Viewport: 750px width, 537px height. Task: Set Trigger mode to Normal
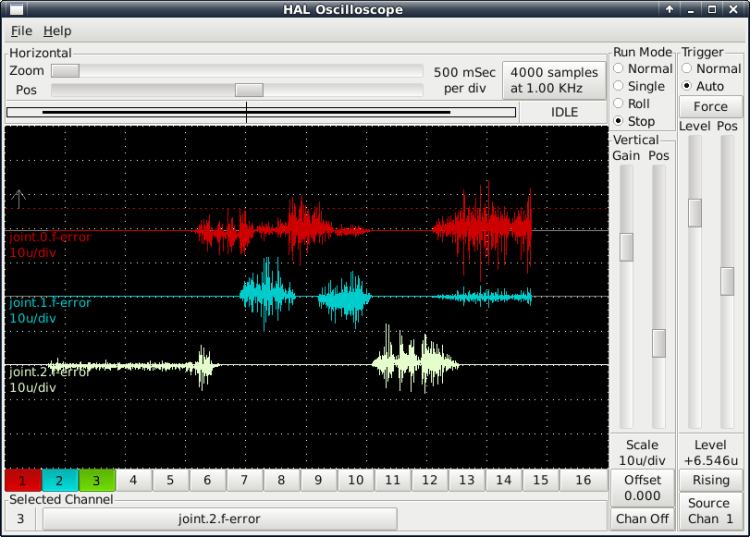[687, 69]
